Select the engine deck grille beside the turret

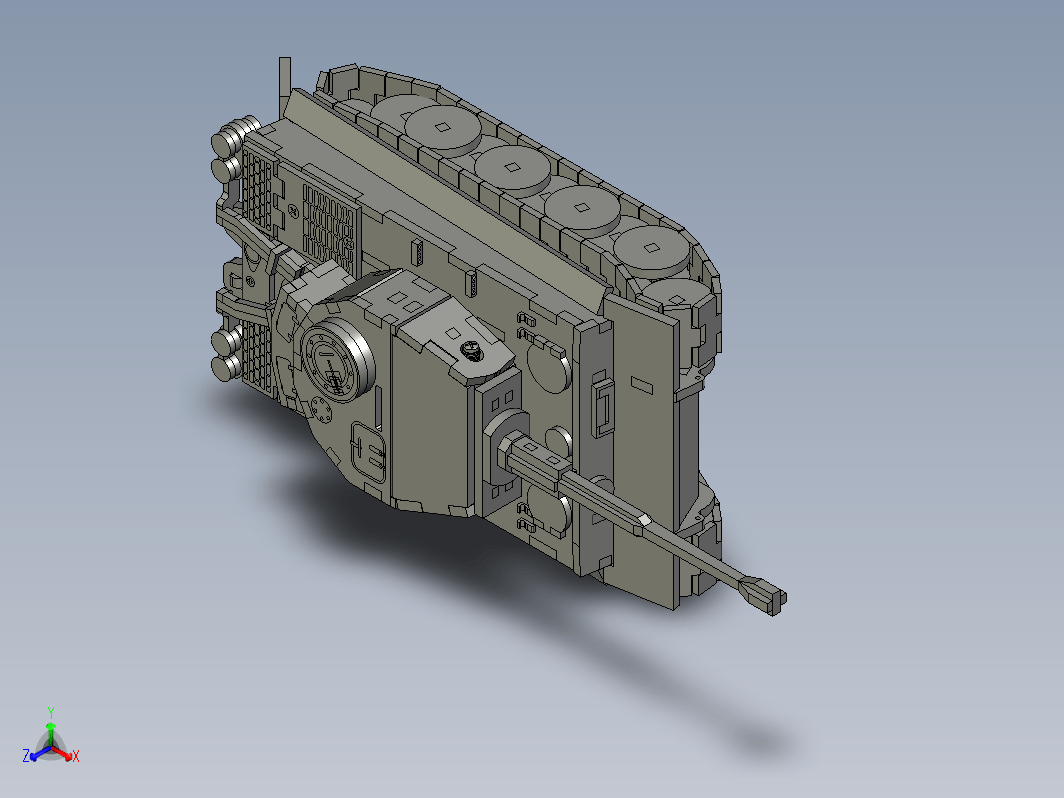pos(330,229)
